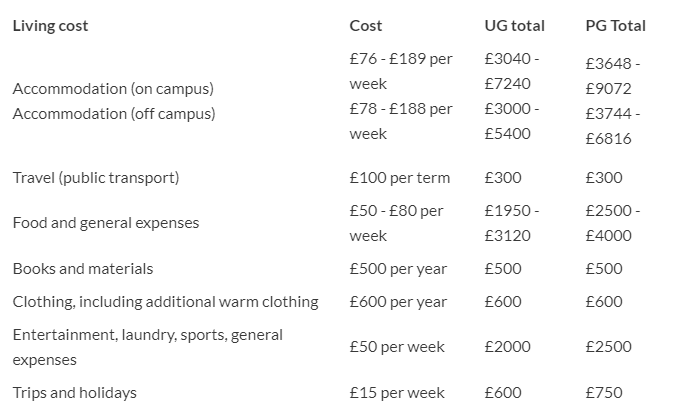Select 'Accommodation (on campus)' row label
The height and width of the screenshot is (413, 690).
click(113, 89)
